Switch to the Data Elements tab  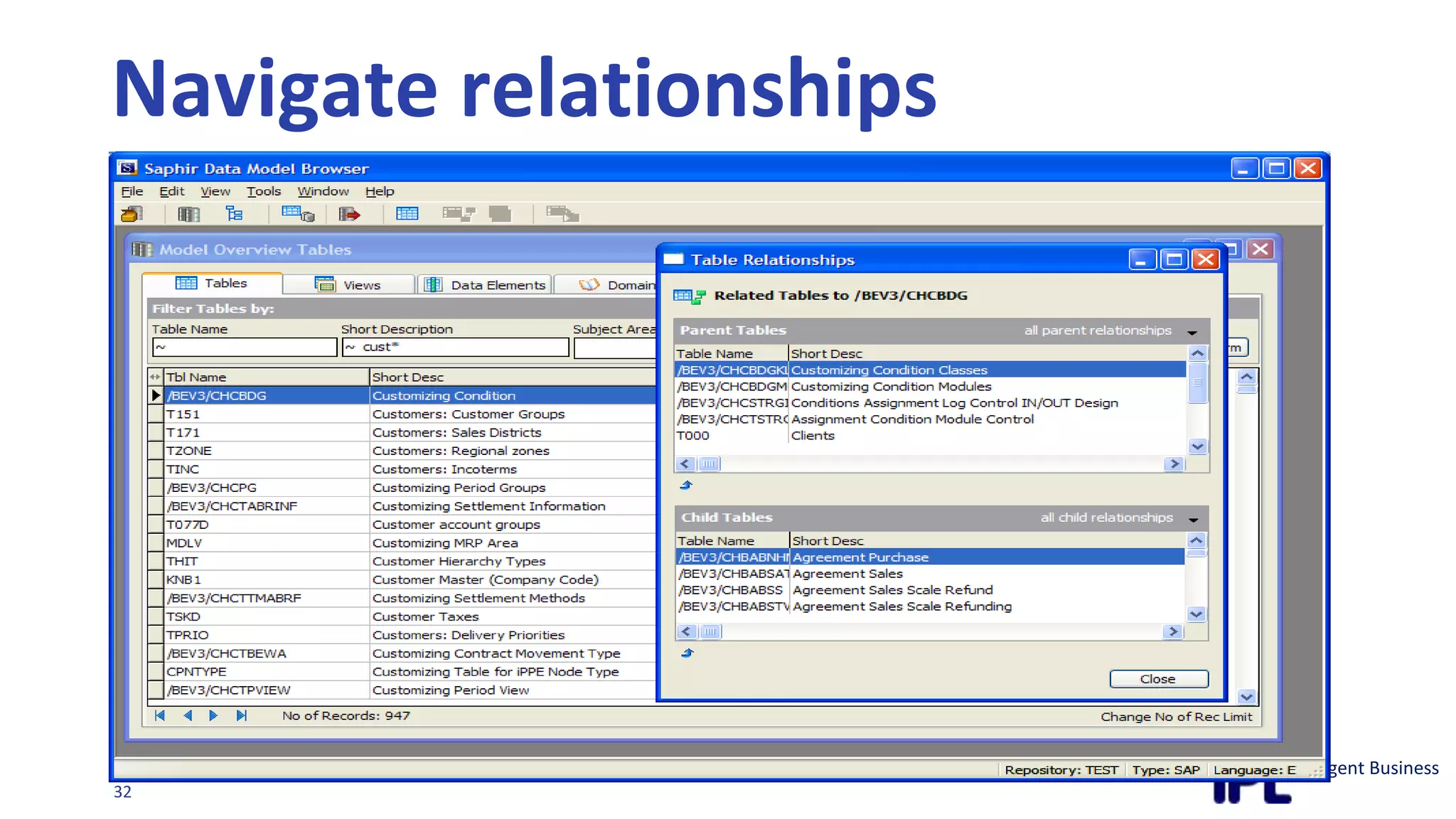pos(485,285)
